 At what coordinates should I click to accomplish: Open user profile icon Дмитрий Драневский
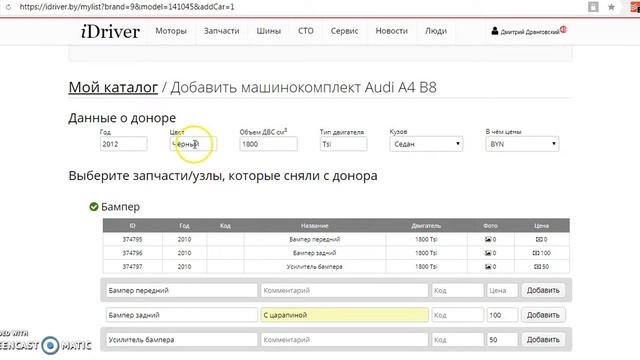[x=495, y=31]
